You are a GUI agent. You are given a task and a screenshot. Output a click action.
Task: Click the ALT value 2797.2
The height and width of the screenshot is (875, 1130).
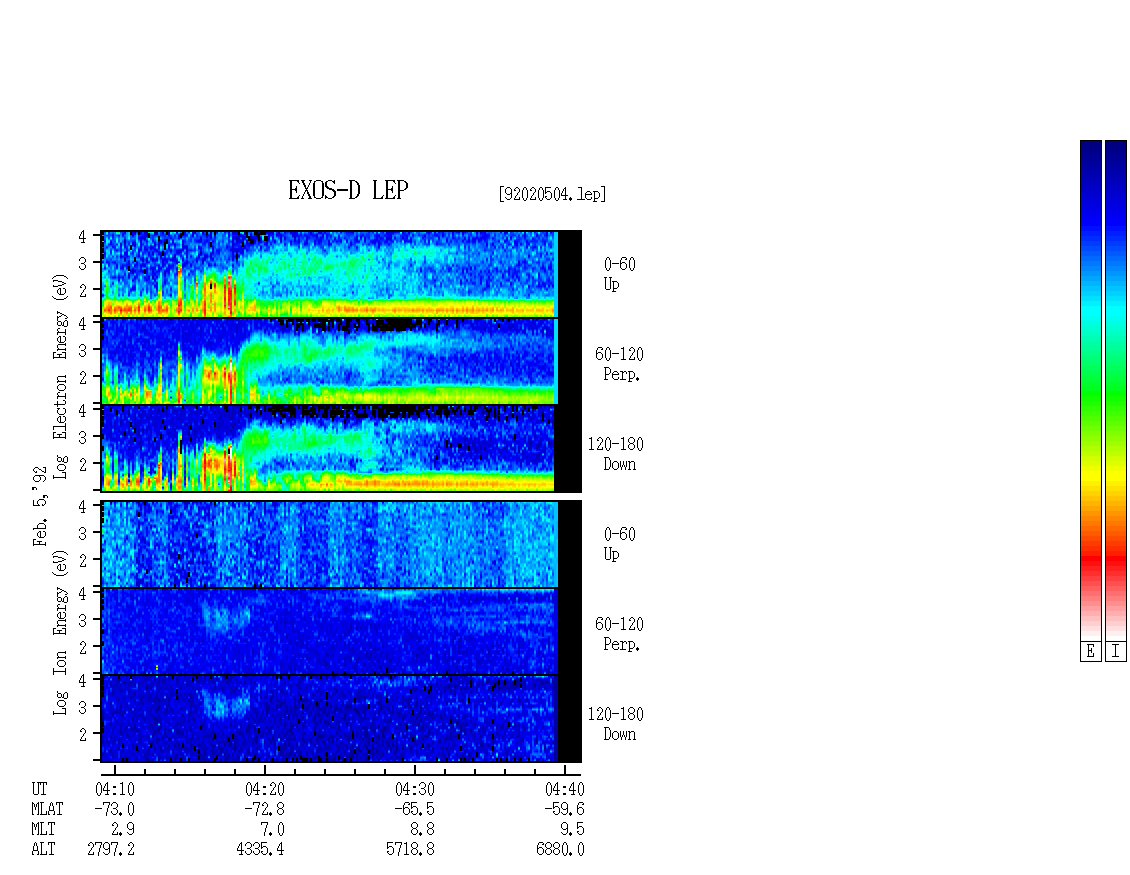tap(111, 850)
